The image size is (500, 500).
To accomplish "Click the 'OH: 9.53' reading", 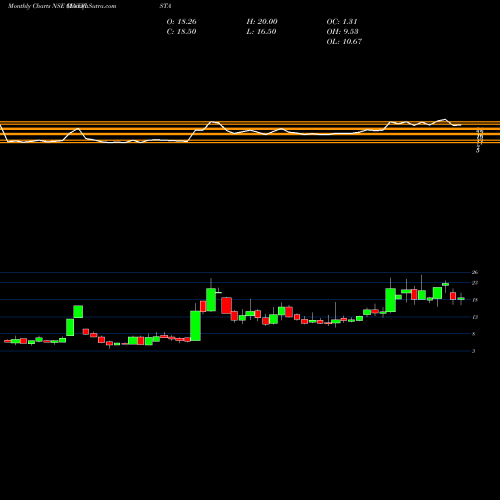I will 342,31.
